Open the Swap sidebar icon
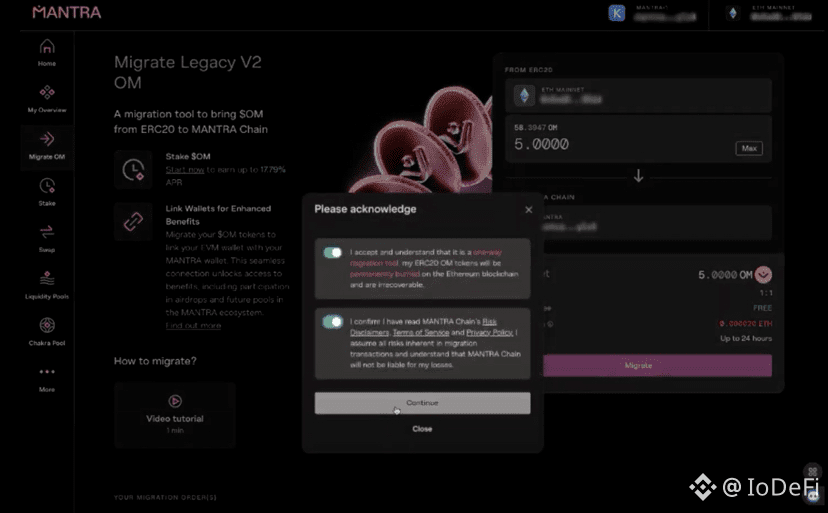This screenshot has width=828, height=513. click(x=47, y=232)
